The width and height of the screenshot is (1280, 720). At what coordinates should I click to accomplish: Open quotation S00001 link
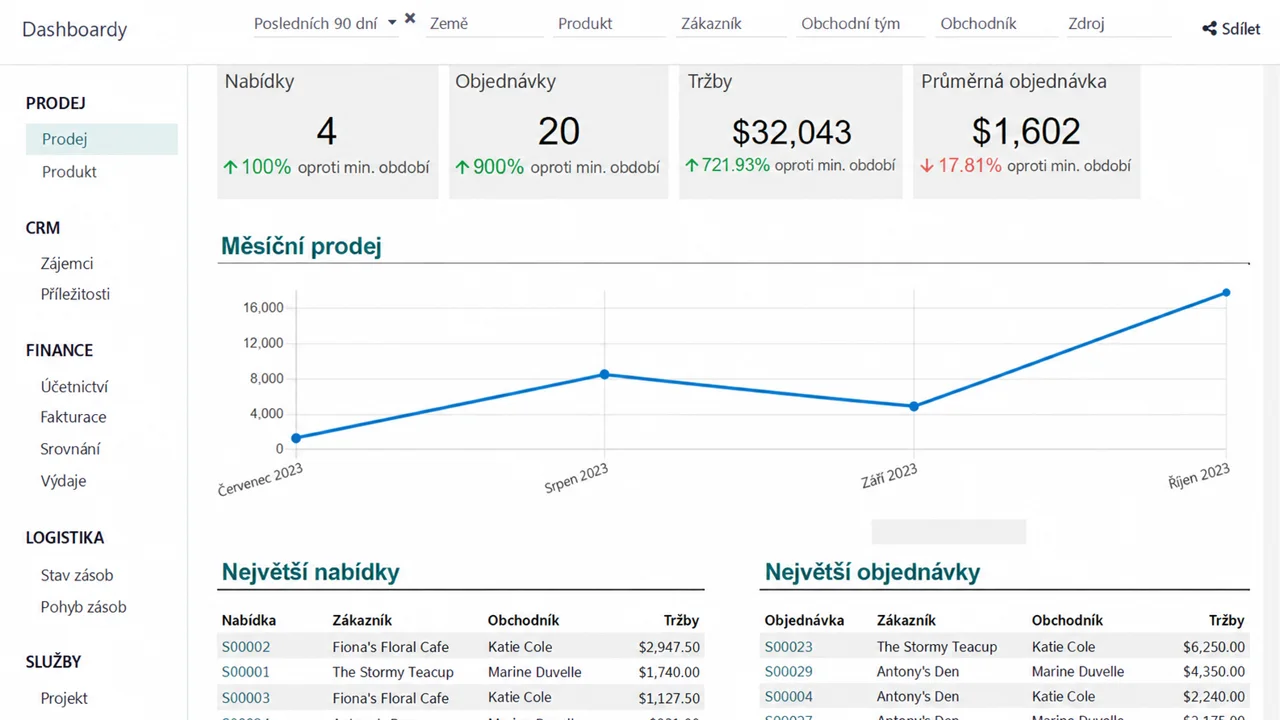pyautogui.click(x=246, y=672)
